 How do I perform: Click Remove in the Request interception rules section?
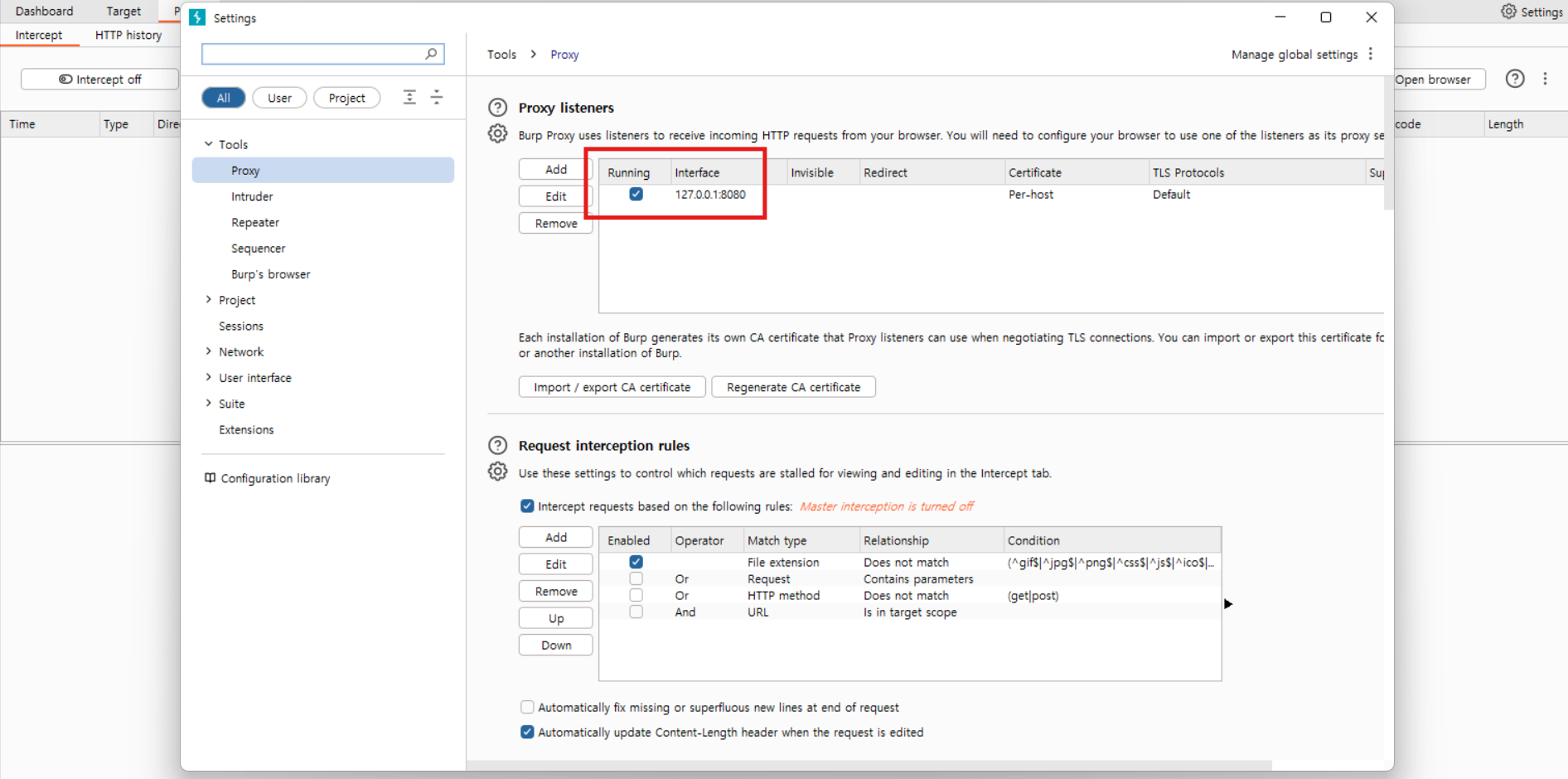[556, 591]
